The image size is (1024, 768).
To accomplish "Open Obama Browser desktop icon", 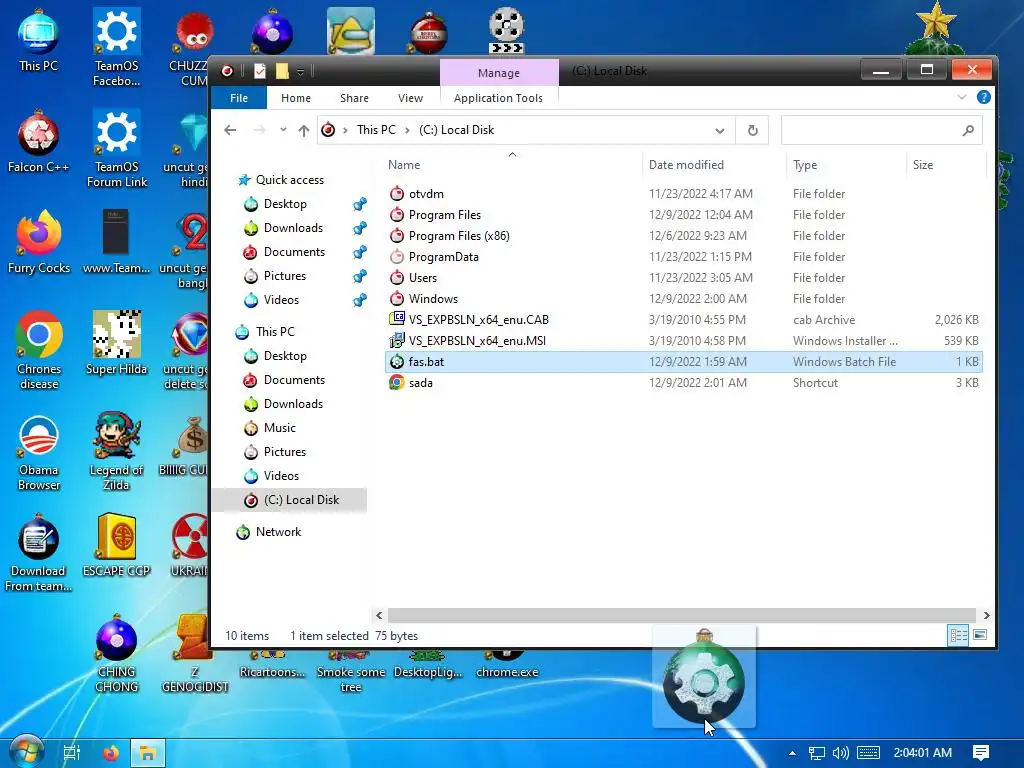I will pos(39,451).
